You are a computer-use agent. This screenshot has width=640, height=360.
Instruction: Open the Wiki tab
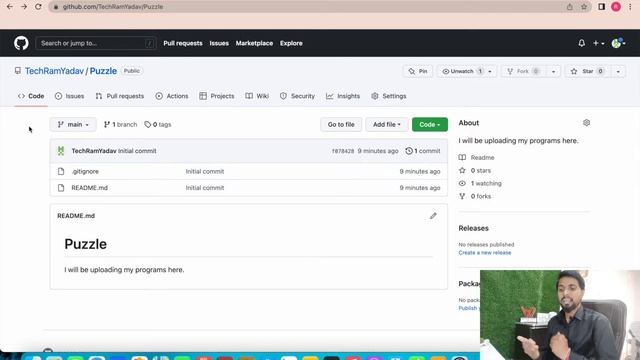(257, 96)
